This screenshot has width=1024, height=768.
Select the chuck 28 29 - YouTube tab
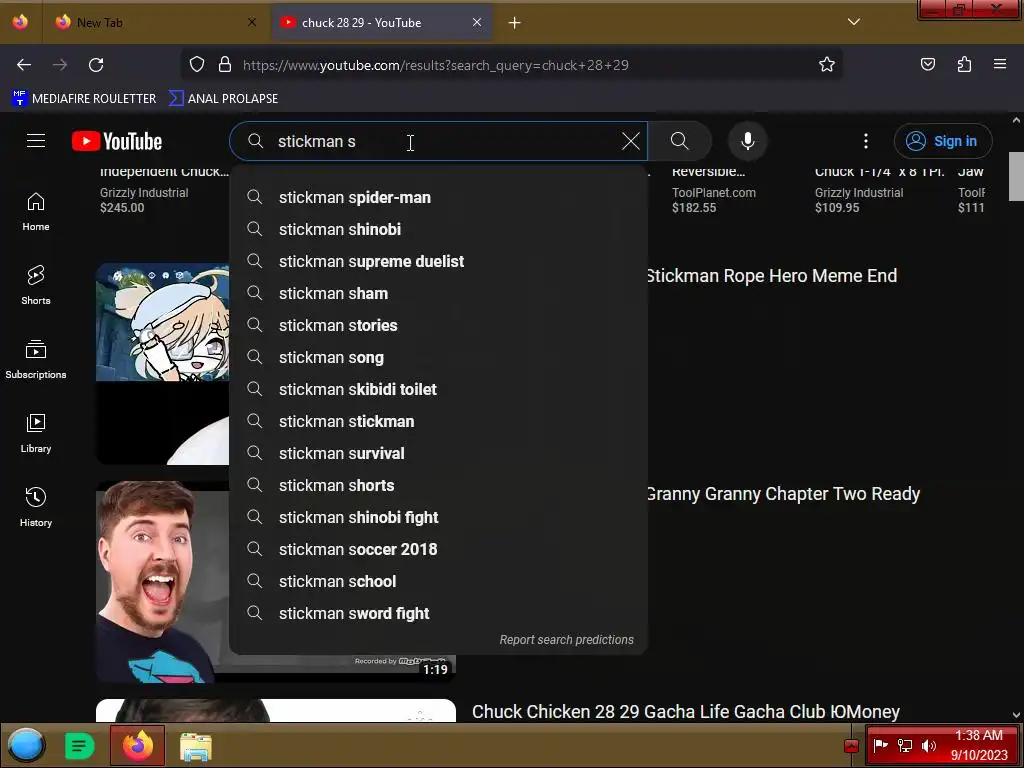[381, 23]
